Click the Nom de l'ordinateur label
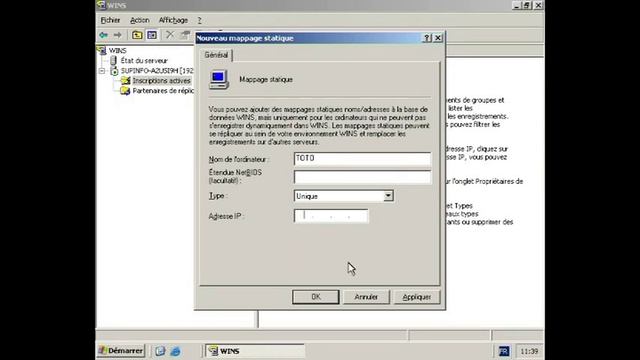 (x=239, y=159)
